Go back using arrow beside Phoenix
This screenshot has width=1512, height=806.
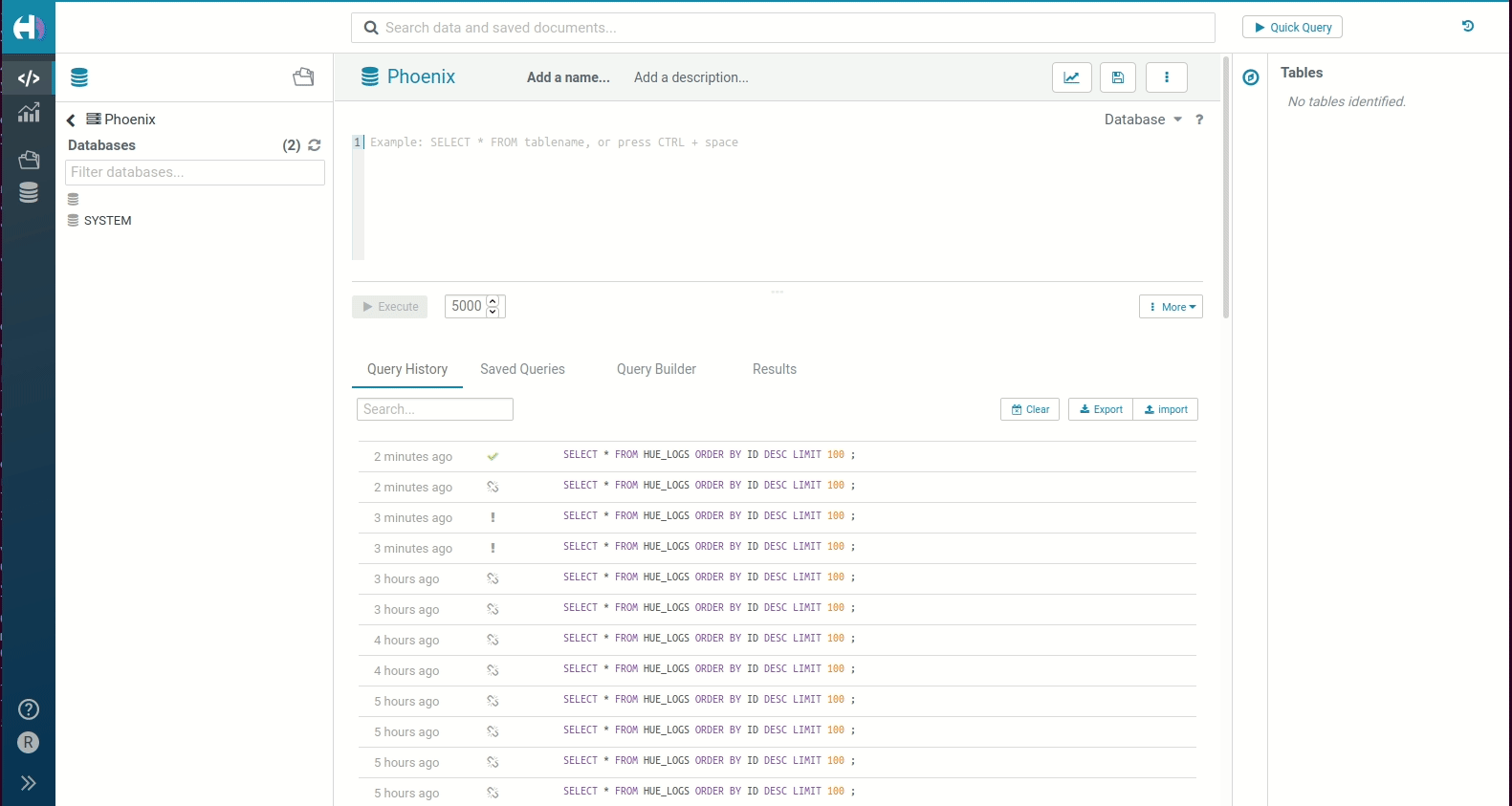(x=71, y=120)
